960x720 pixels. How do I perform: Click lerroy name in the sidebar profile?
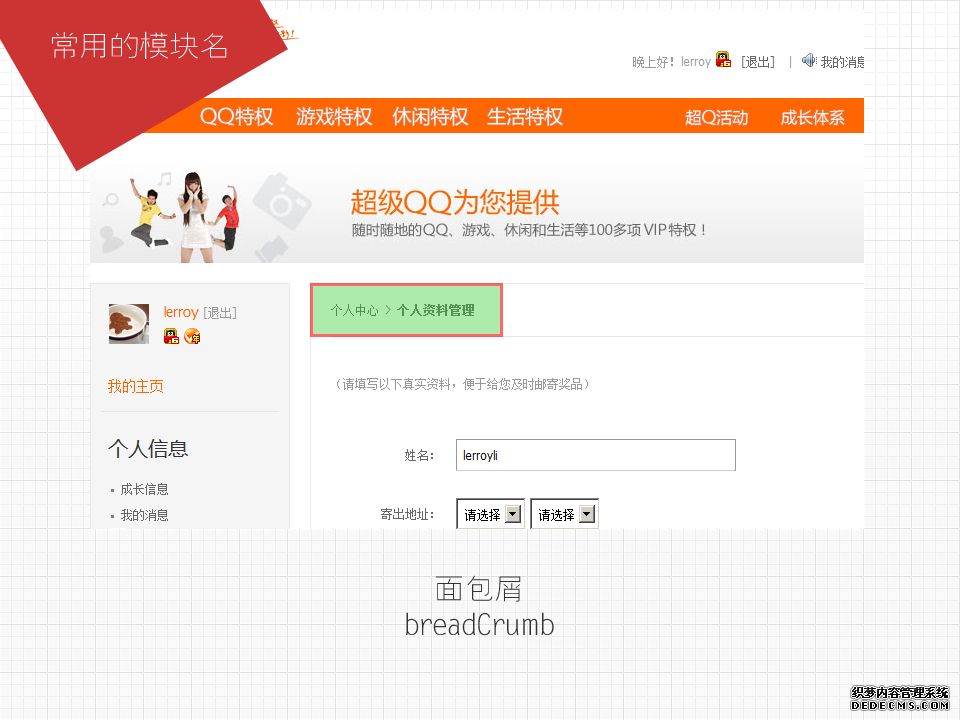181,312
